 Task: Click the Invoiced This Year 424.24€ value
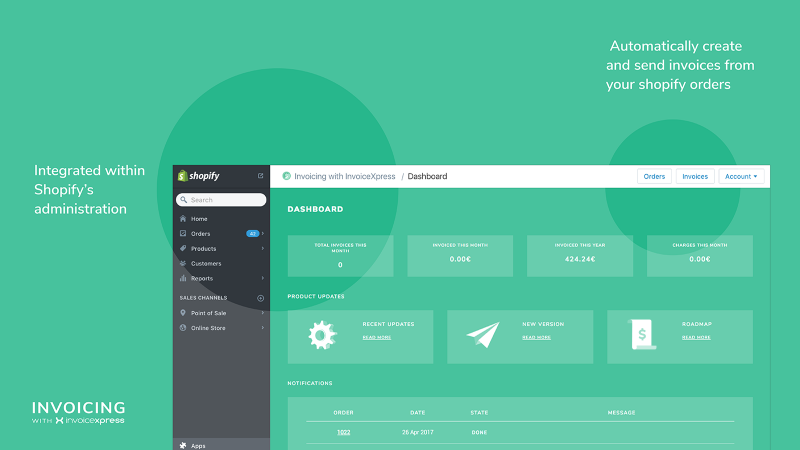(x=580, y=259)
